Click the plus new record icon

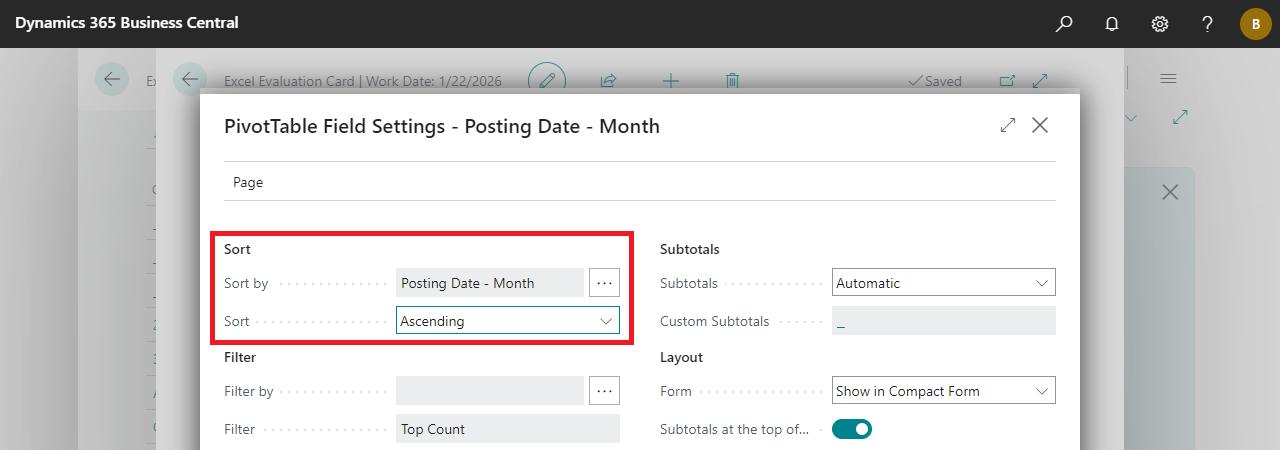point(671,81)
